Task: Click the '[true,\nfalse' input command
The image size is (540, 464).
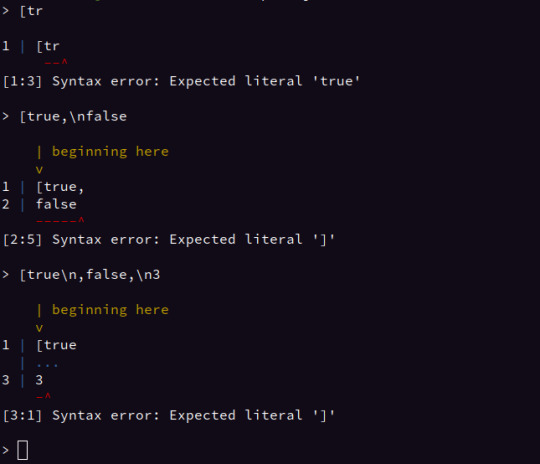Action: (x=73, y=116)
